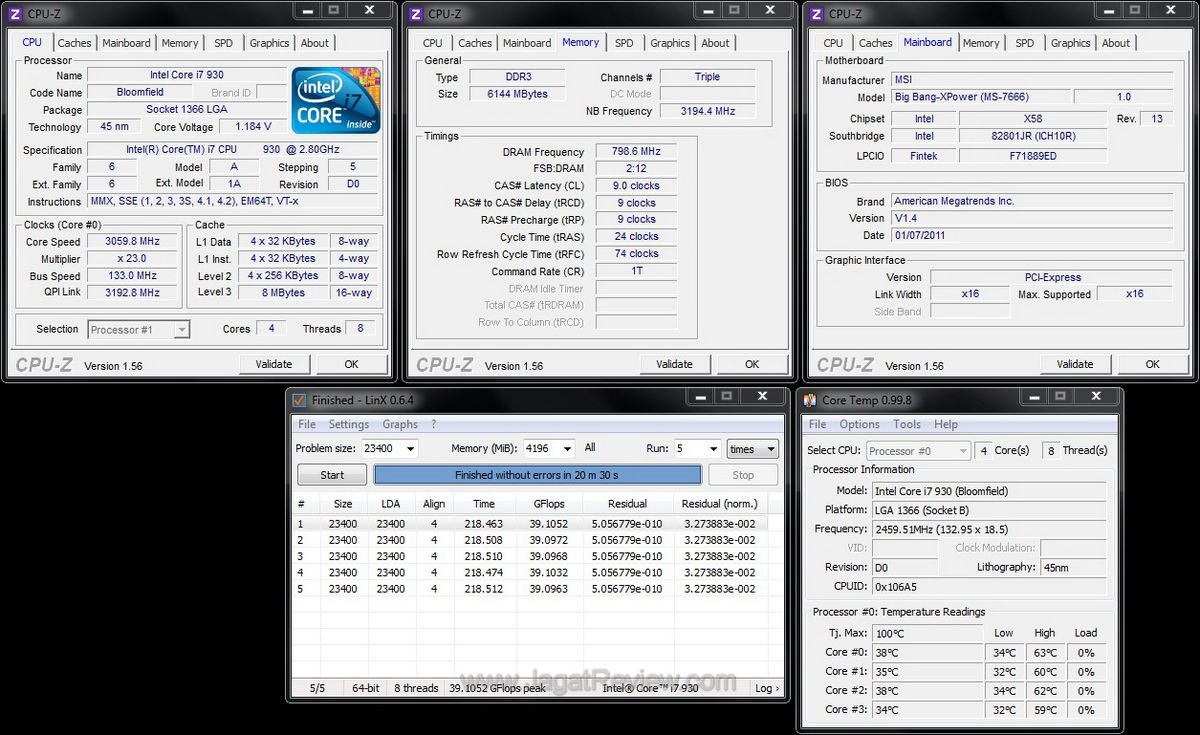Switch to Caches tab in the leftmost CPU-Z window
Screen dimensions: 1200x735
coord(74,43)
